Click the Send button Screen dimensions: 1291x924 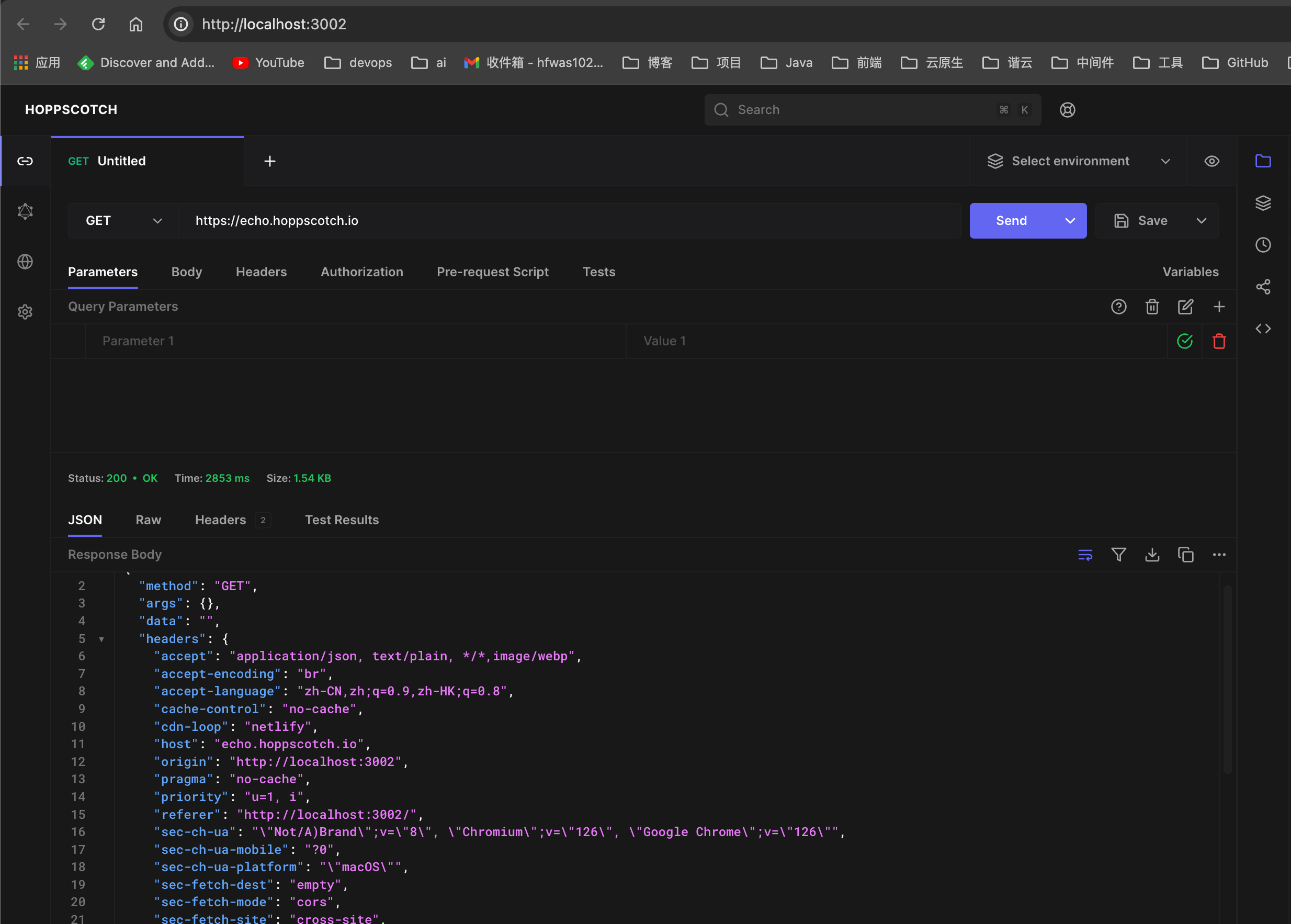coord(1011,221)
